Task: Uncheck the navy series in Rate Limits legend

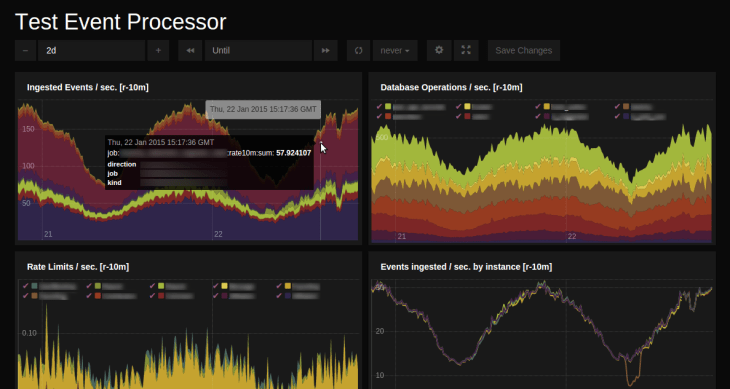Action: (x=279, y=295)
